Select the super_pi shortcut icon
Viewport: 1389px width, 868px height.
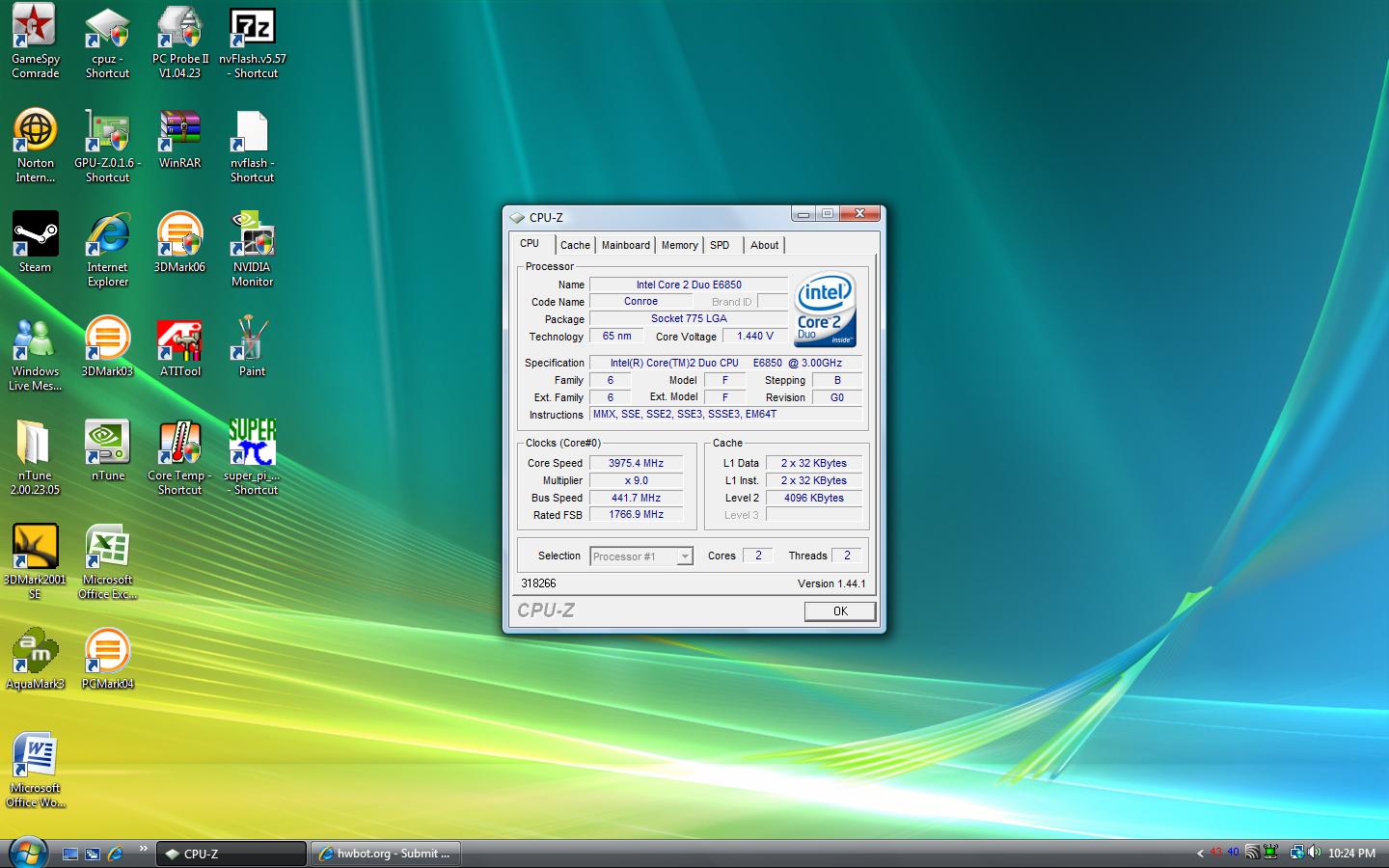(252, 457)
